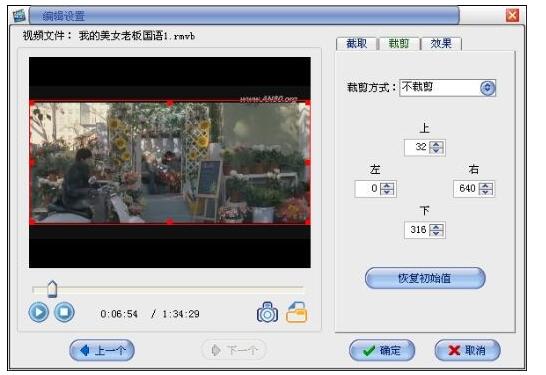The height and width of the screenshot is (375, 546).
Task: Decrease the 右 (right) crop value
Action: click(485, 192)
